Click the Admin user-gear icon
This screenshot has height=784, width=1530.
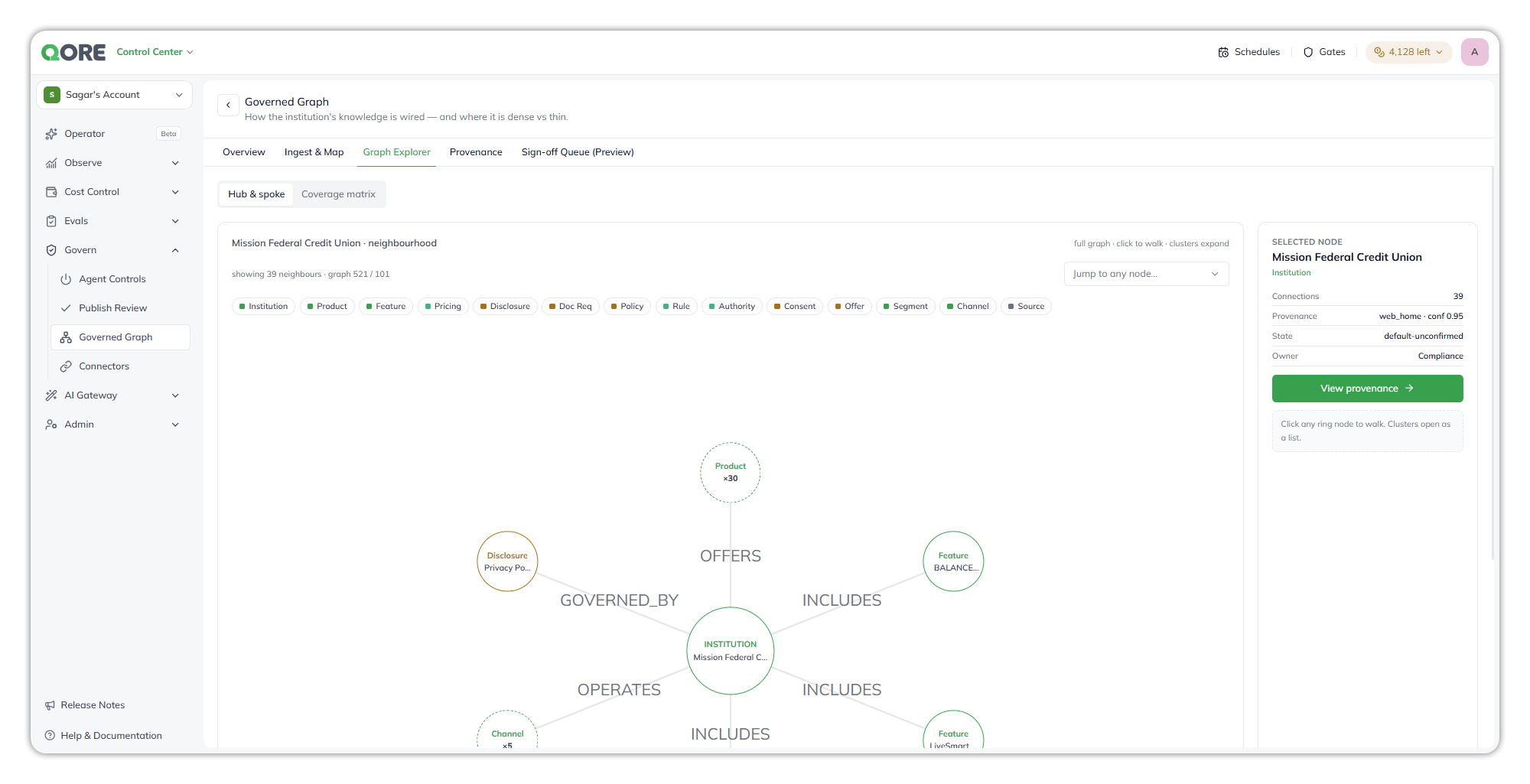pyautogui.click(x=51, y=425)
